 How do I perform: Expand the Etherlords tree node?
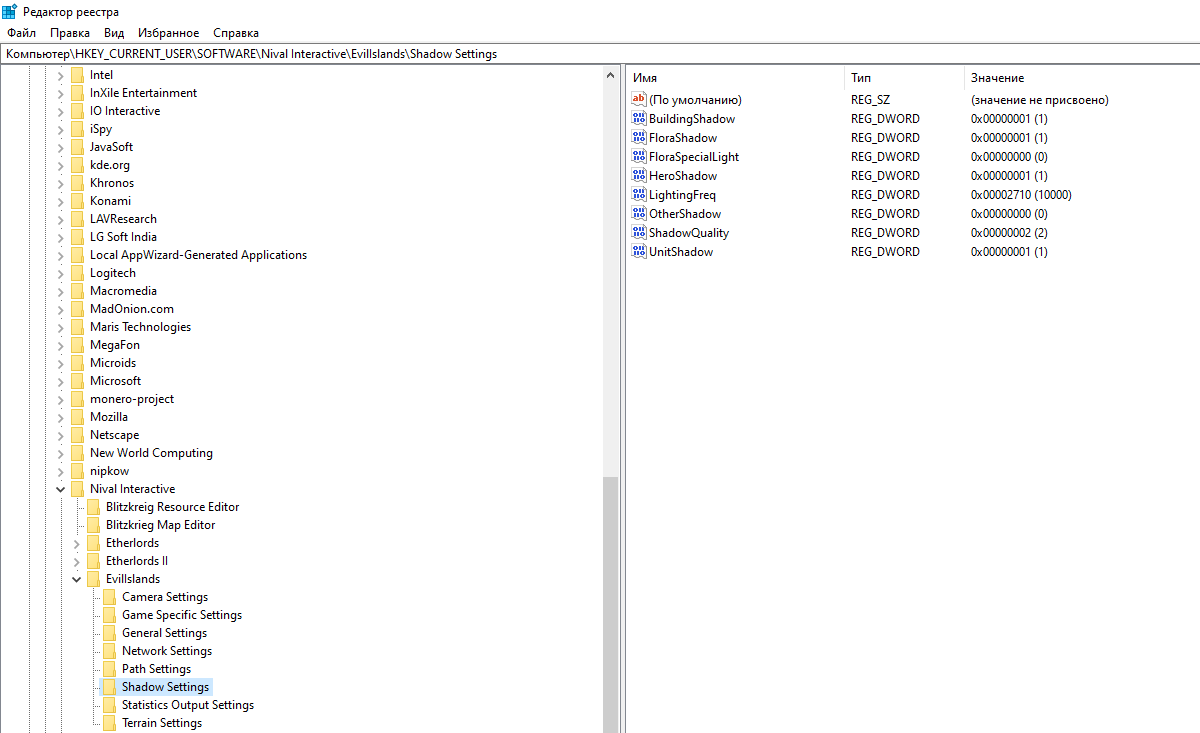(x=77, y=543)
